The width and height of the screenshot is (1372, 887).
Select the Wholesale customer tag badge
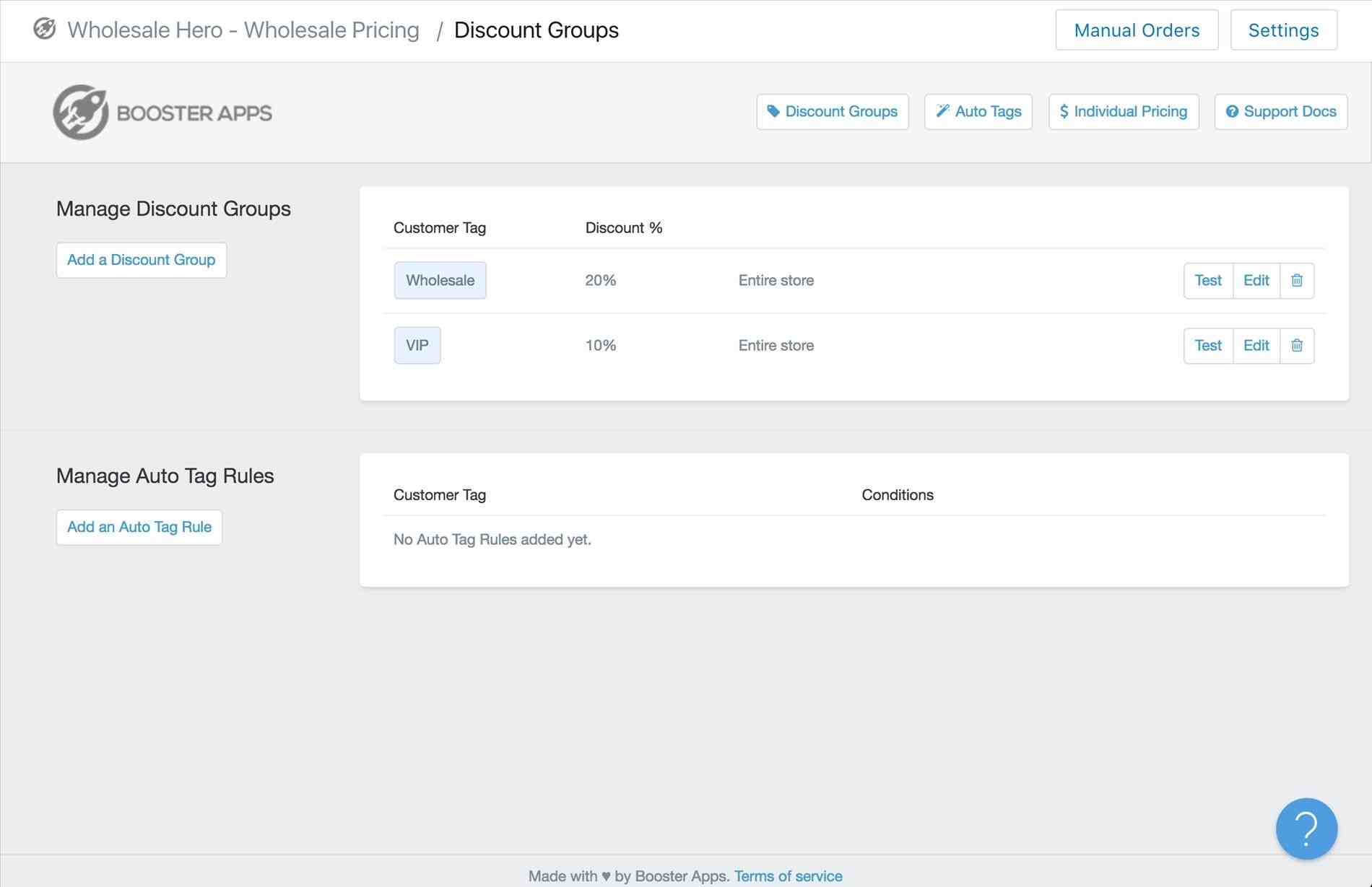click(x=440, y=280)
